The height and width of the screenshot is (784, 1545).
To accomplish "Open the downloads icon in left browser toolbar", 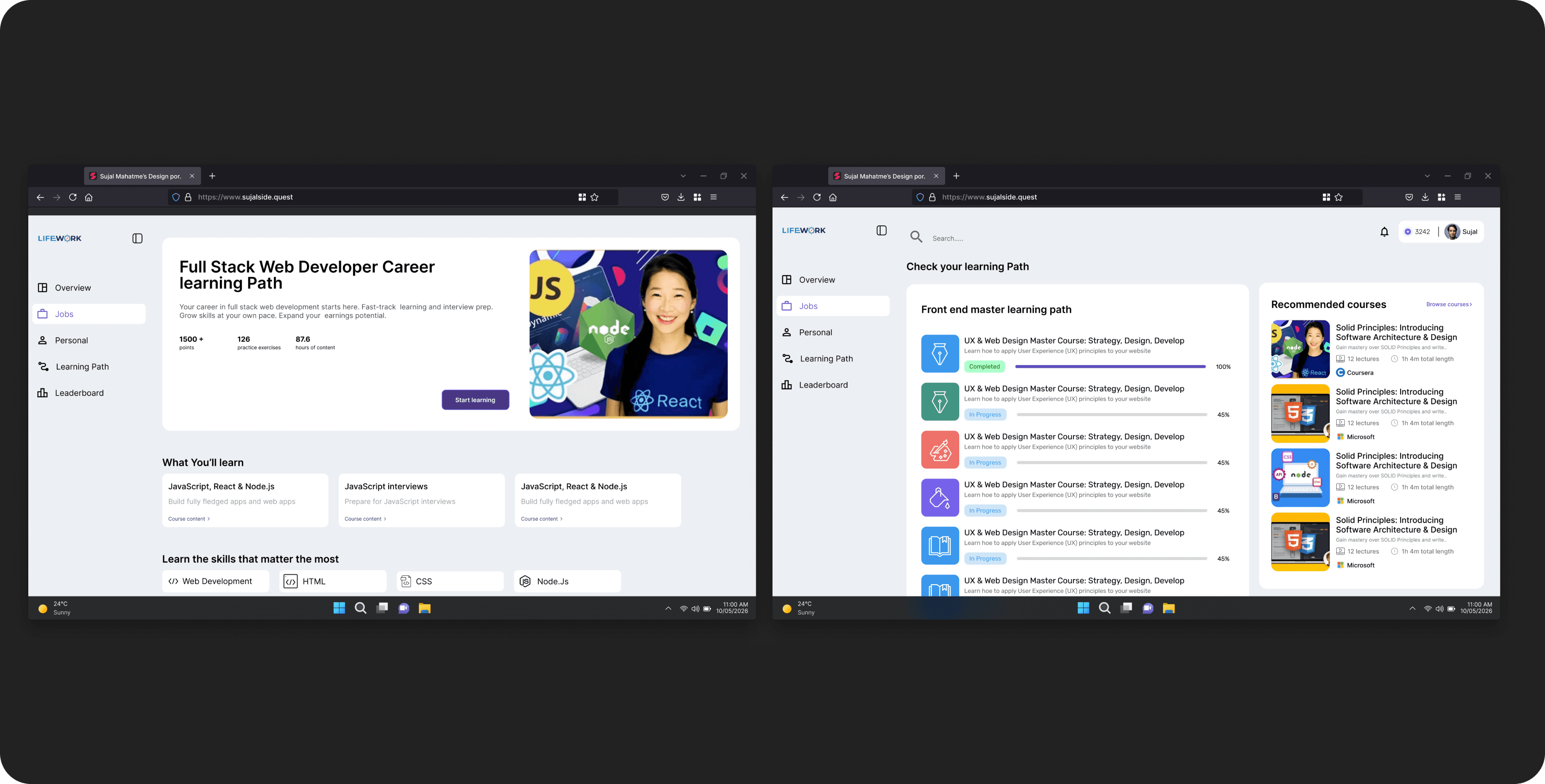I will pos(681,197).
